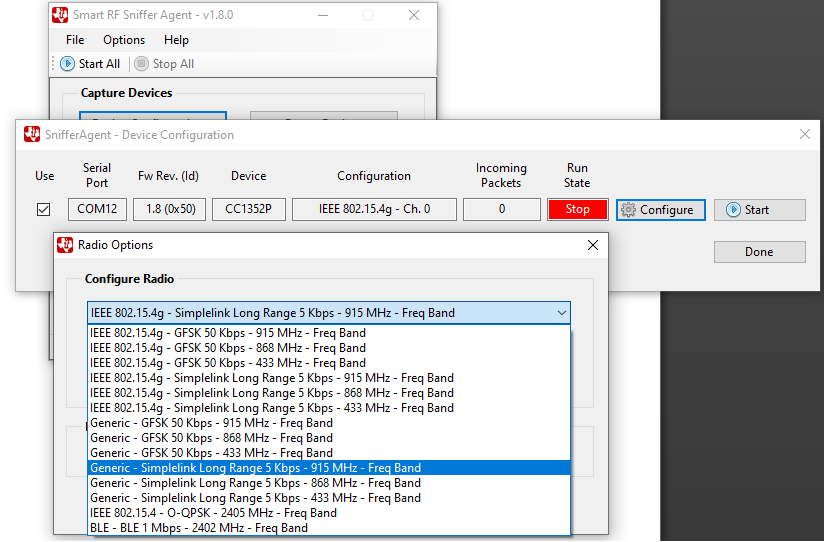Image resolution: width=826 pixels, height=542 pixels.
Task: Click the CC1352P device field
Action: (x=249, y=209)
